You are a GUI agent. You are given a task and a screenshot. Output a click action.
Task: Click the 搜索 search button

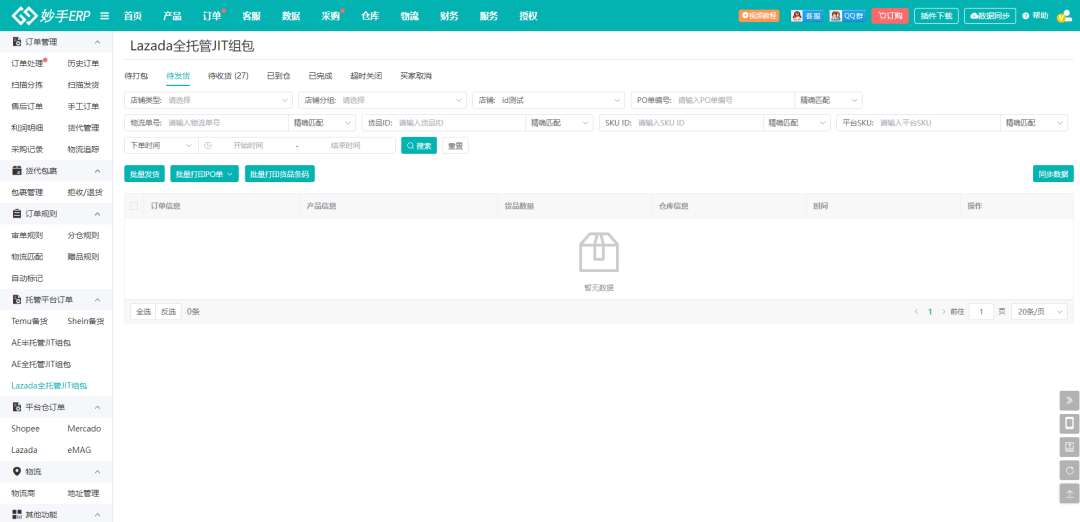pos(419,145)
